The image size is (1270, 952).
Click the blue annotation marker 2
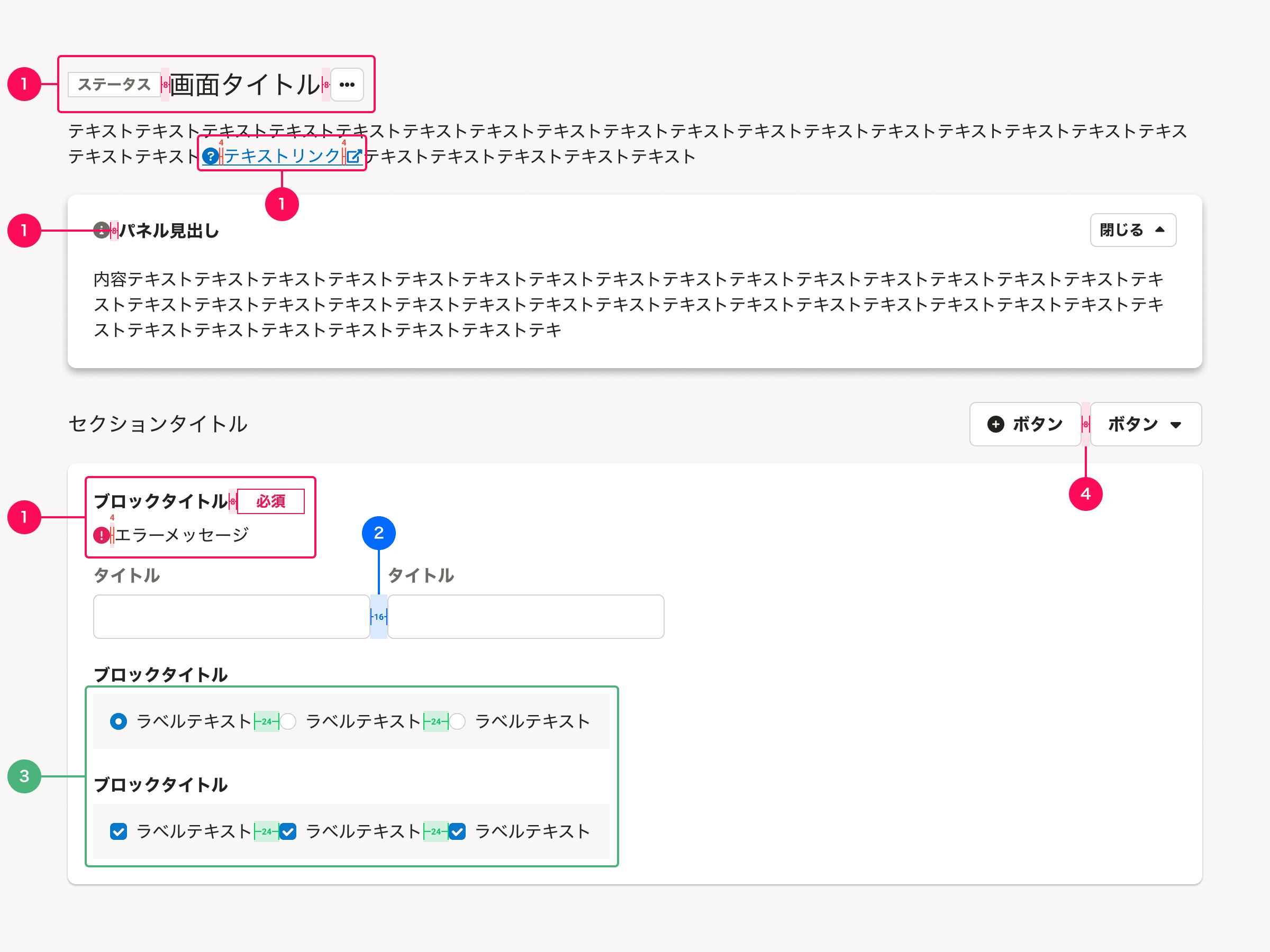click(378, 533)
